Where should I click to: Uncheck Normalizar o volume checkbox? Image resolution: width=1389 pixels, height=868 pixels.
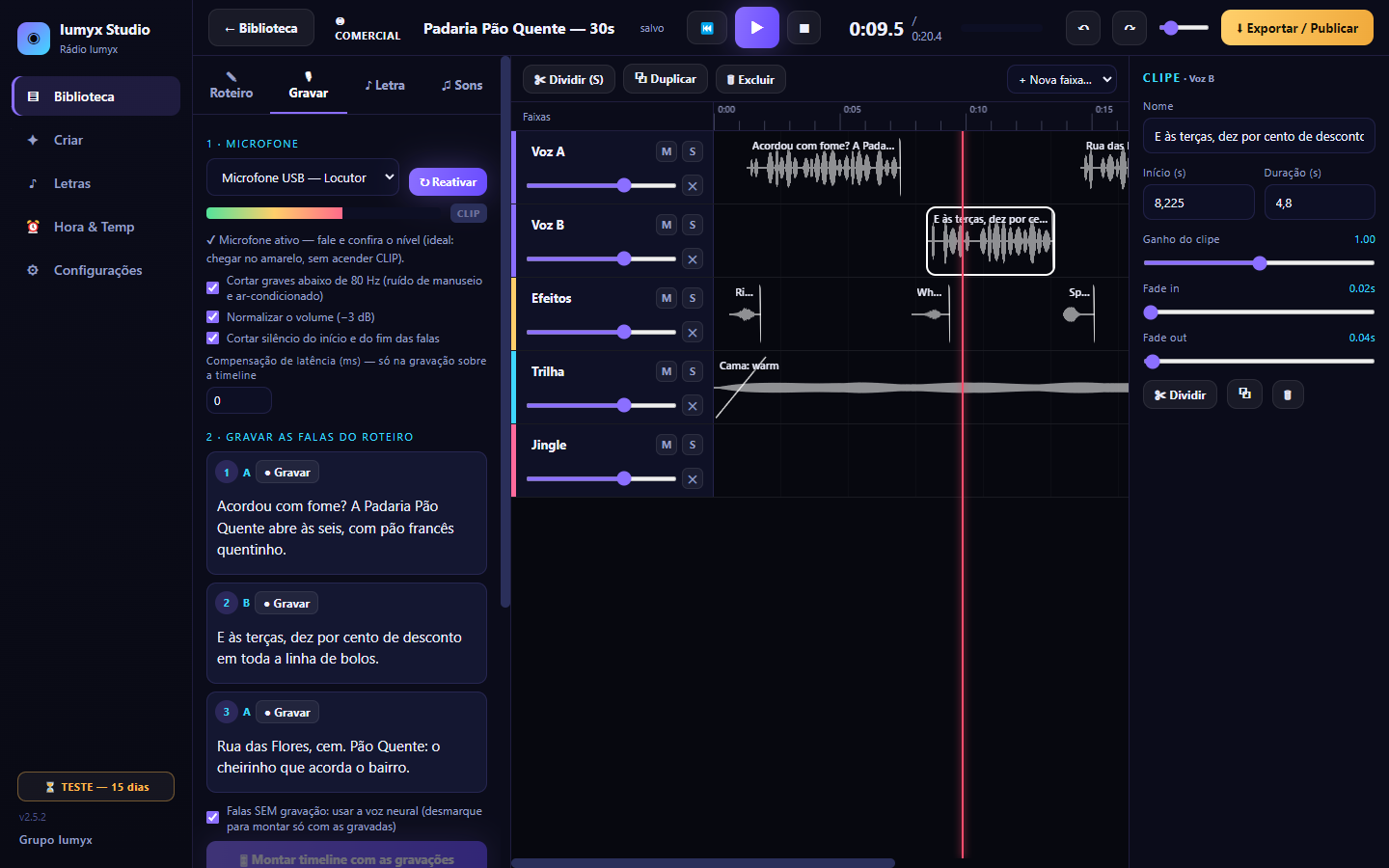[213, 316]
